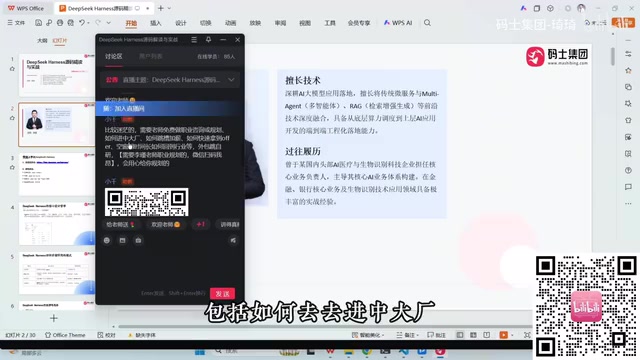Open the search magnifier in the ribbon
This screenshot has height=360, width=640.
tap(427, 23)
